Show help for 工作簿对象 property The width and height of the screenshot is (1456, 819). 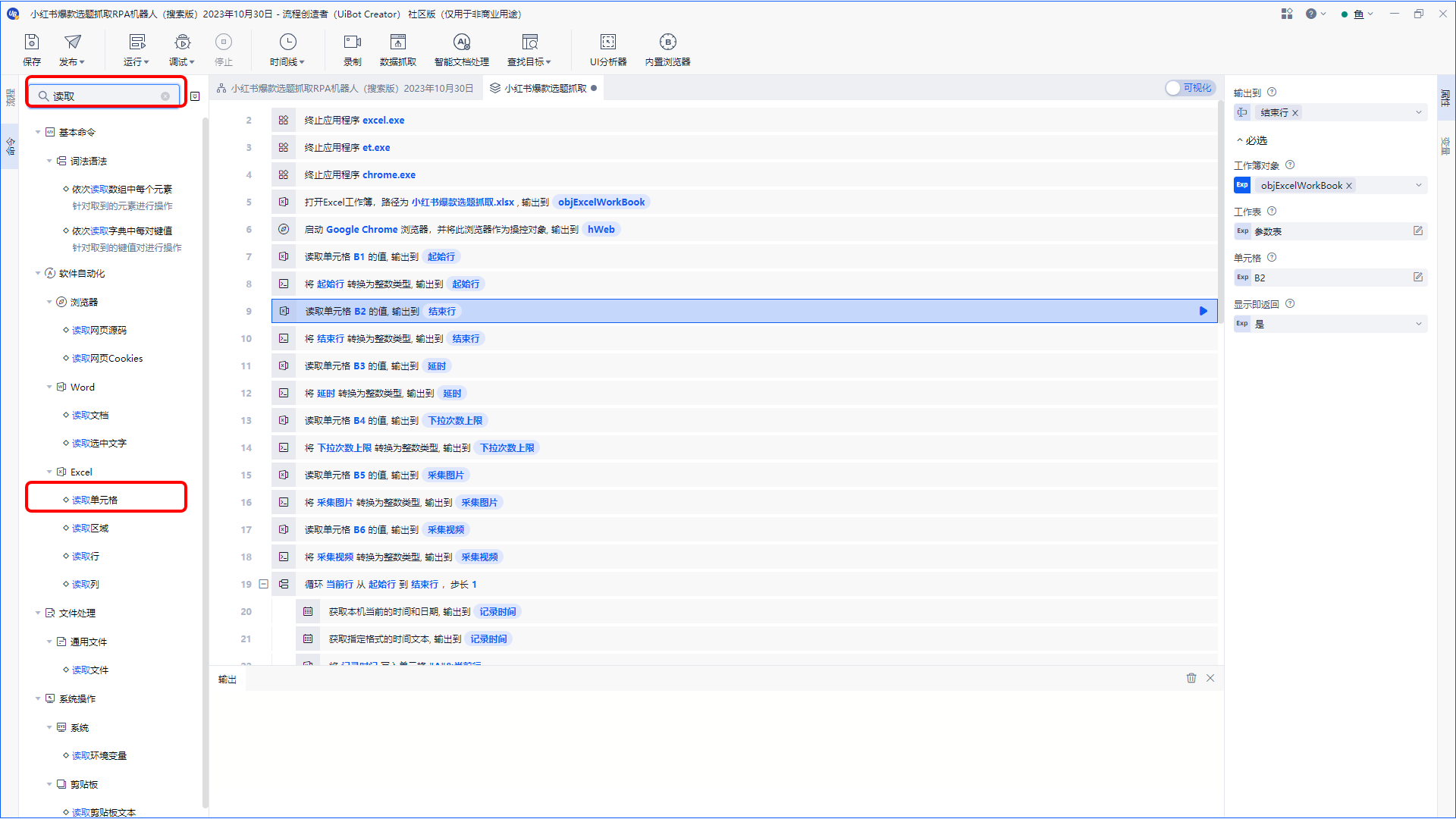(x=1290, y=165)
